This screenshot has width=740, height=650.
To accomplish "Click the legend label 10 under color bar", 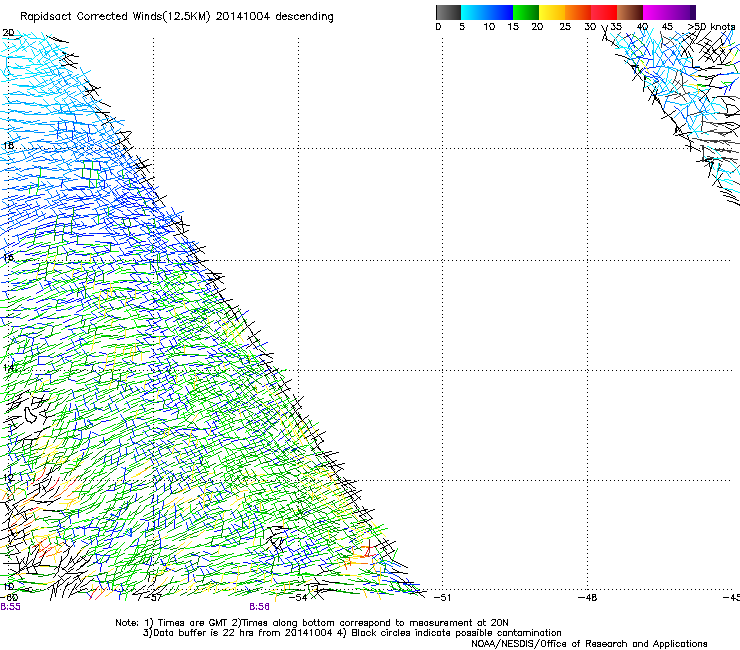I will coord(489,27).
